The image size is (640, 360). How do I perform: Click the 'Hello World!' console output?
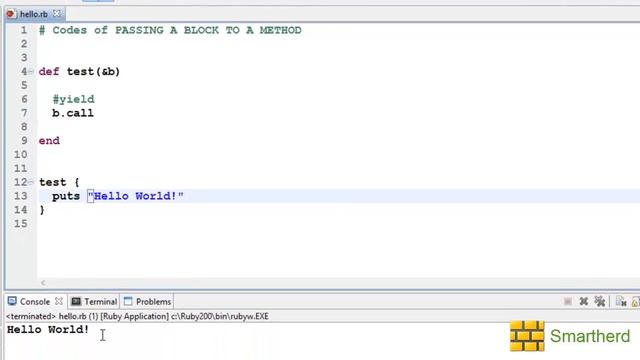pos(48,329)
